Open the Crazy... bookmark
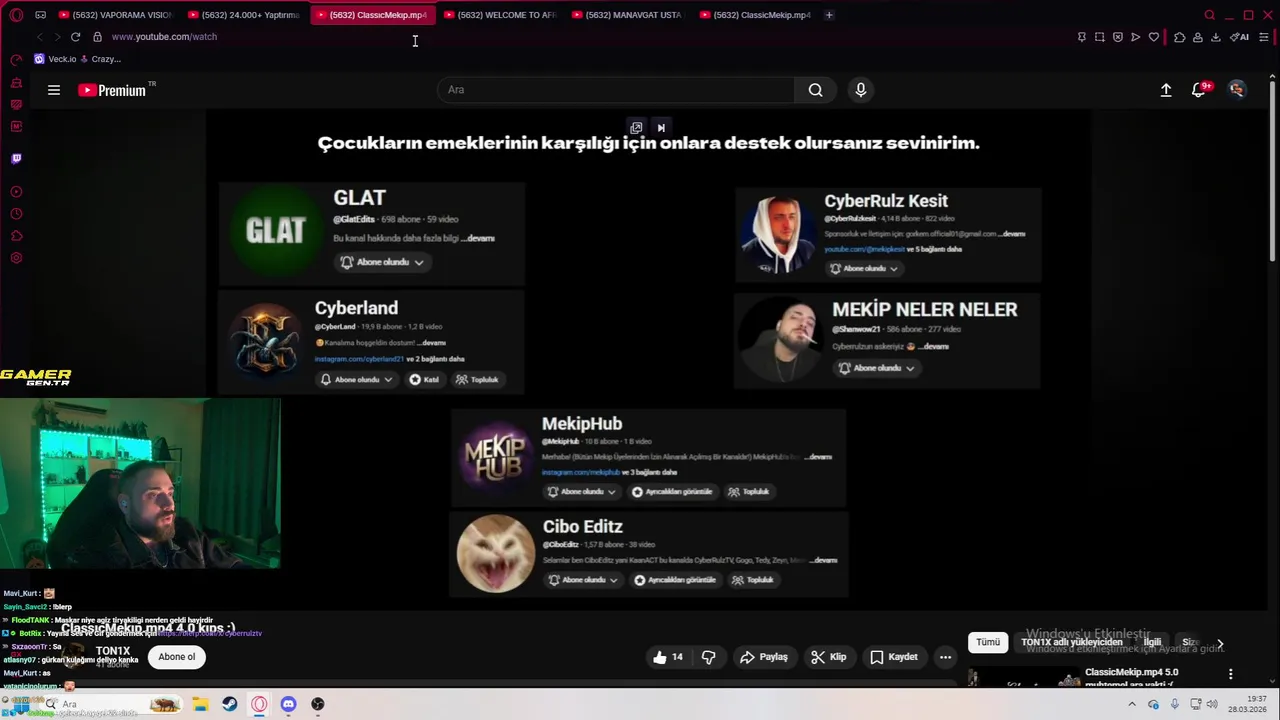1280x720 pixels. pyautogui.click(x=101, y=59)
